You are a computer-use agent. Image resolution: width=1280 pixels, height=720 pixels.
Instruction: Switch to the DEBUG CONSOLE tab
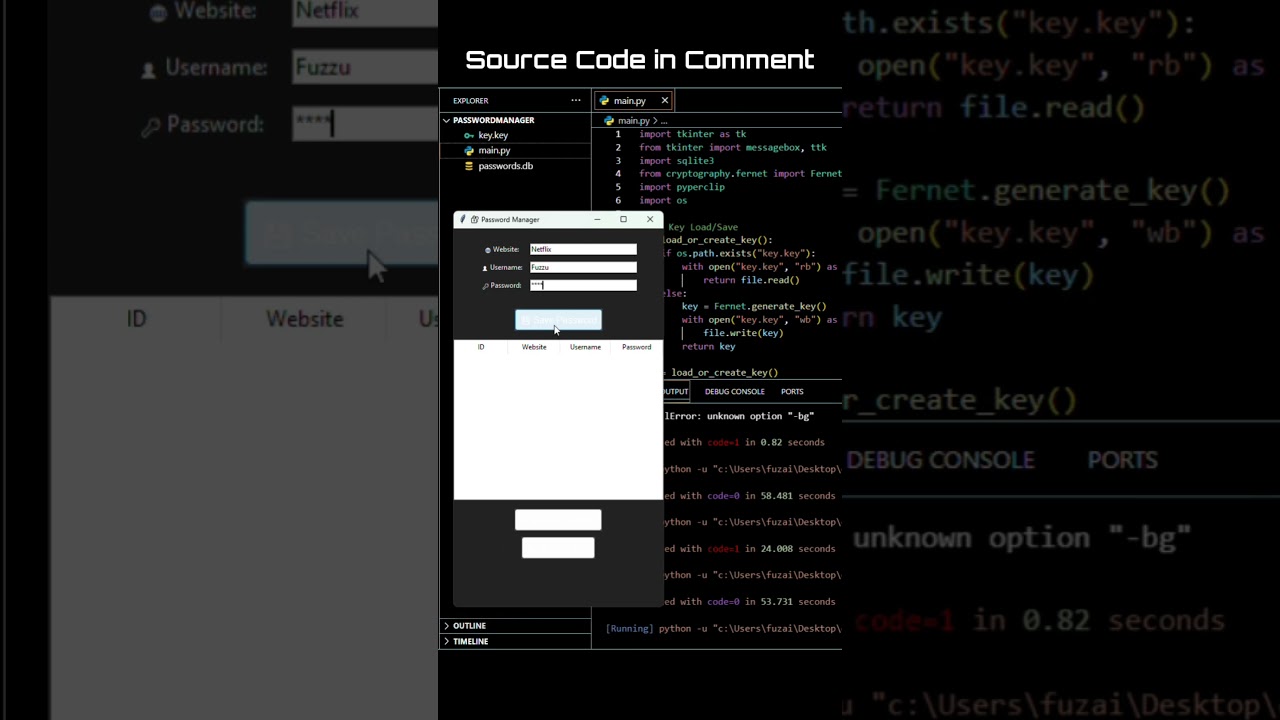click(734, 391)
